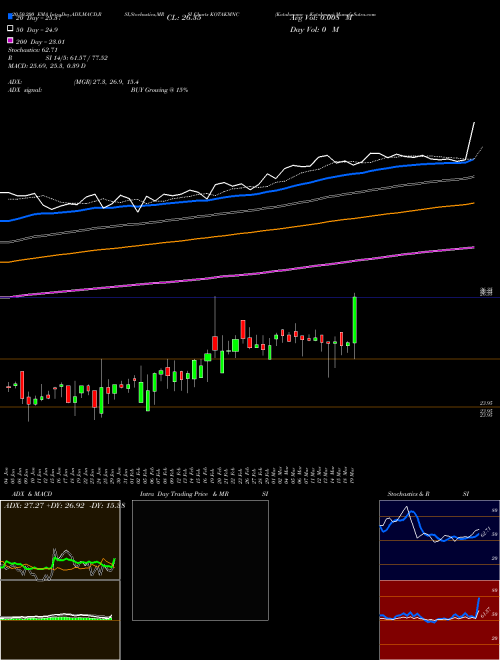Open the MACD histogram thumbnail
The image size is (500, 660).
(60, 620)
